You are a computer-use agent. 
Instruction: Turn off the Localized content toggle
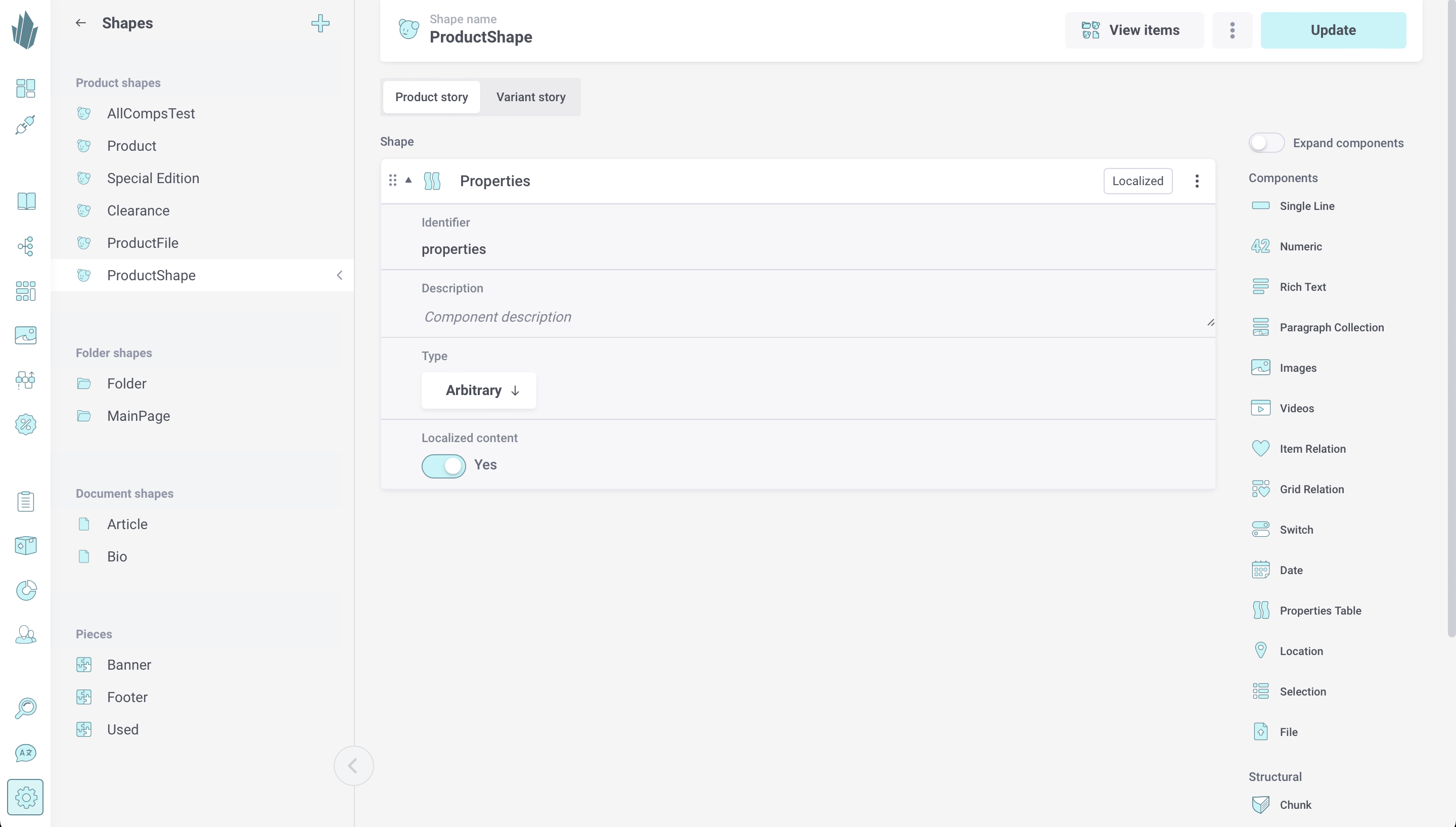pos(443,466)
